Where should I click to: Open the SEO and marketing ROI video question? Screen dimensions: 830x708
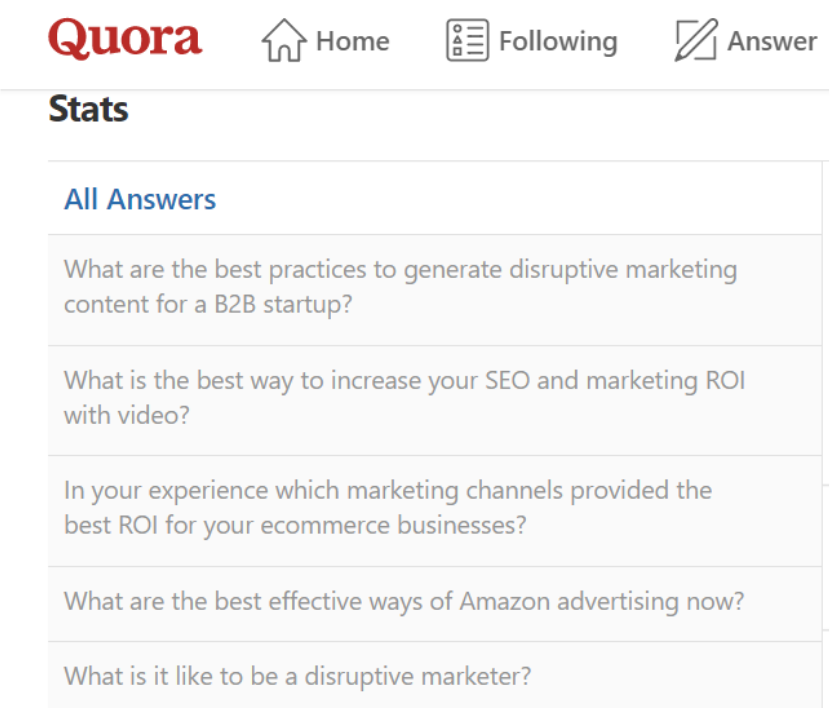435,401
